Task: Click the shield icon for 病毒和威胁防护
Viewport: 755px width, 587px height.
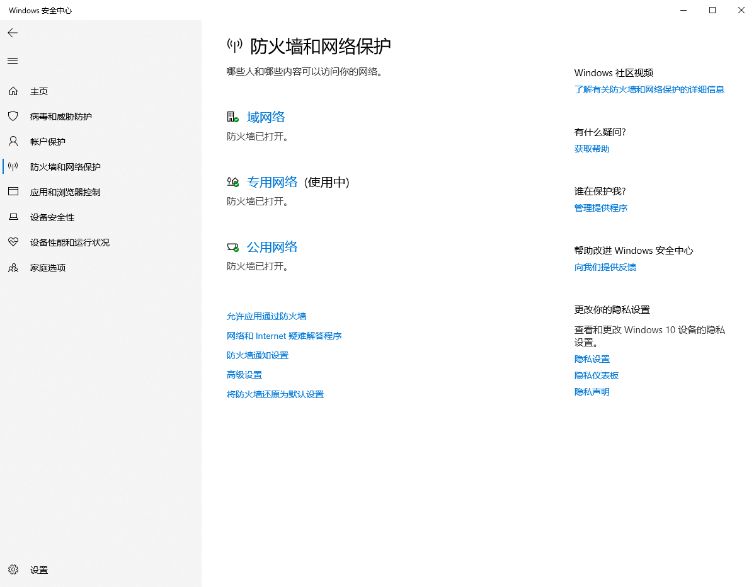Action: tap(13, 116)
